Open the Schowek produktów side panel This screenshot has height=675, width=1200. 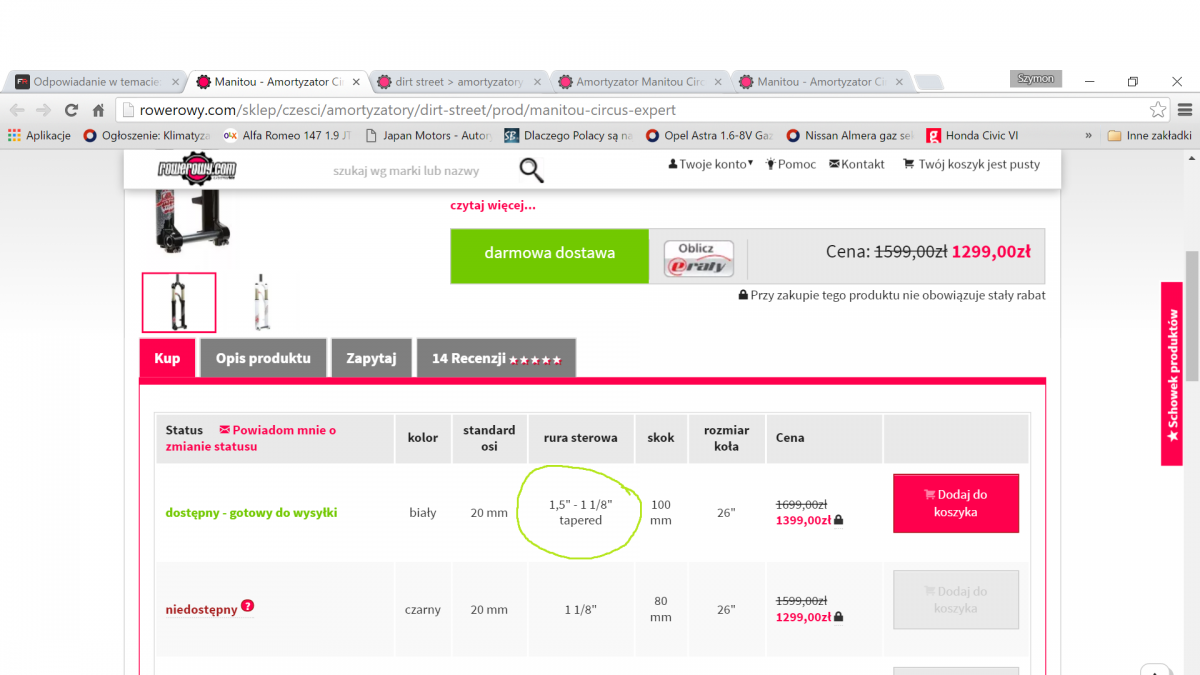(x=1172, y=374)
